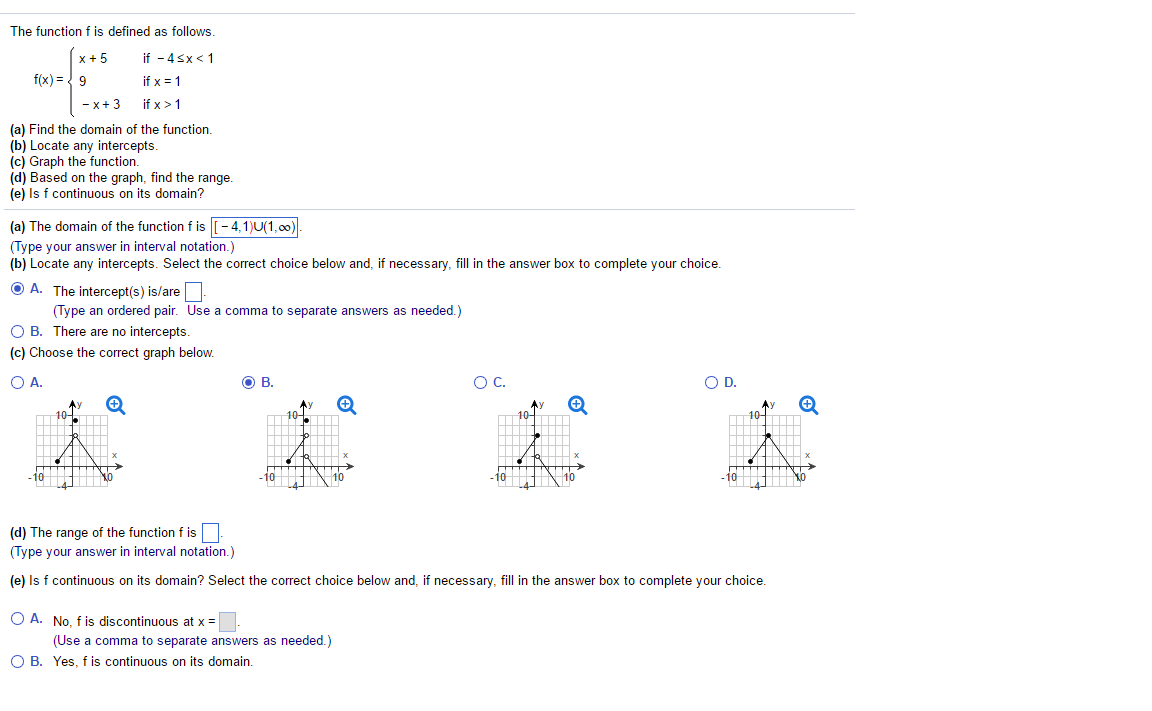Image resolution: width=1152 pixels, height=711 pixels.
Task: Select intercepts choice A radio button
Action: [18, 289]
